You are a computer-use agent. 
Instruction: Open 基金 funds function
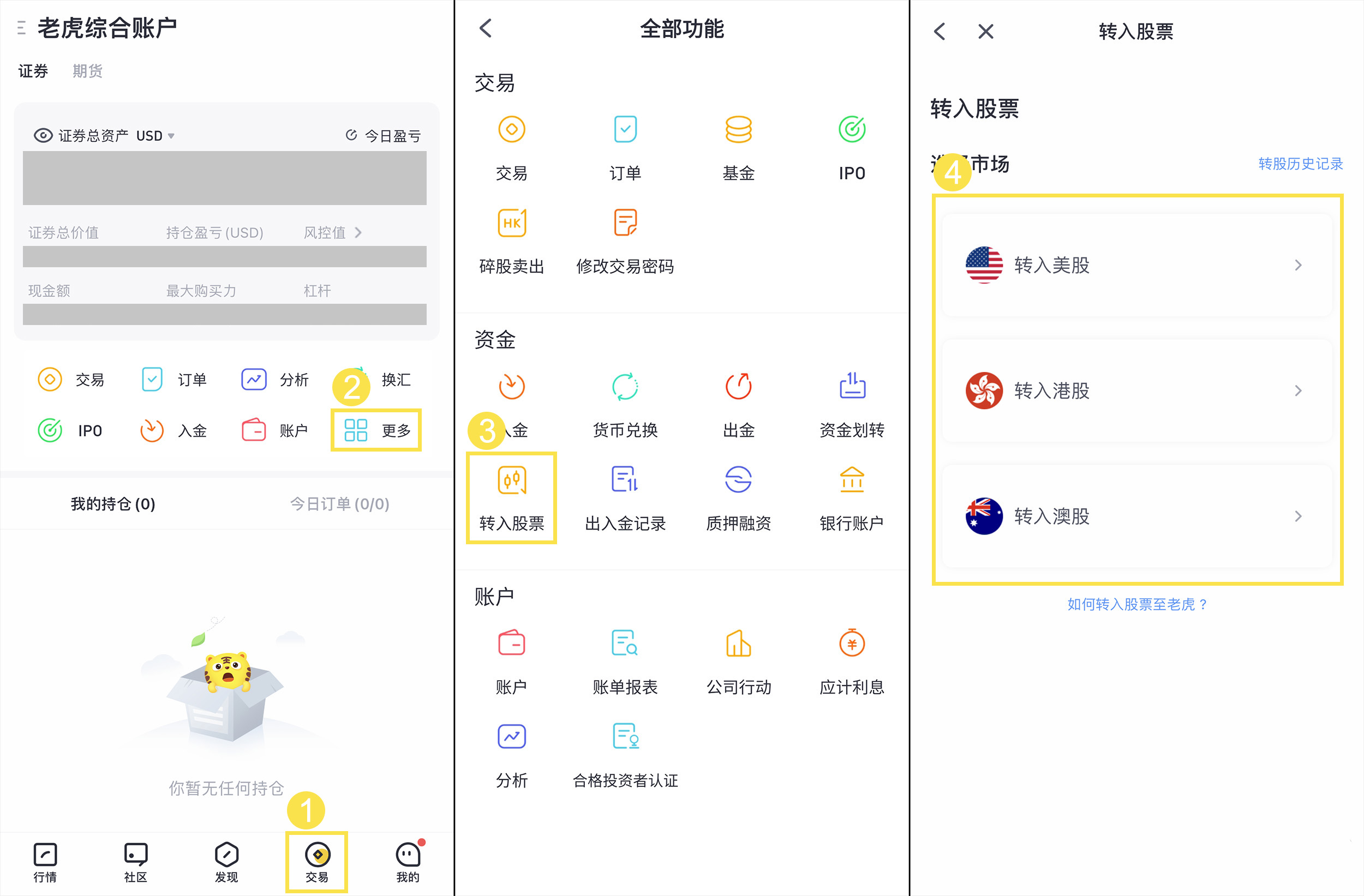pyautogui.click(x=739, y=148)
